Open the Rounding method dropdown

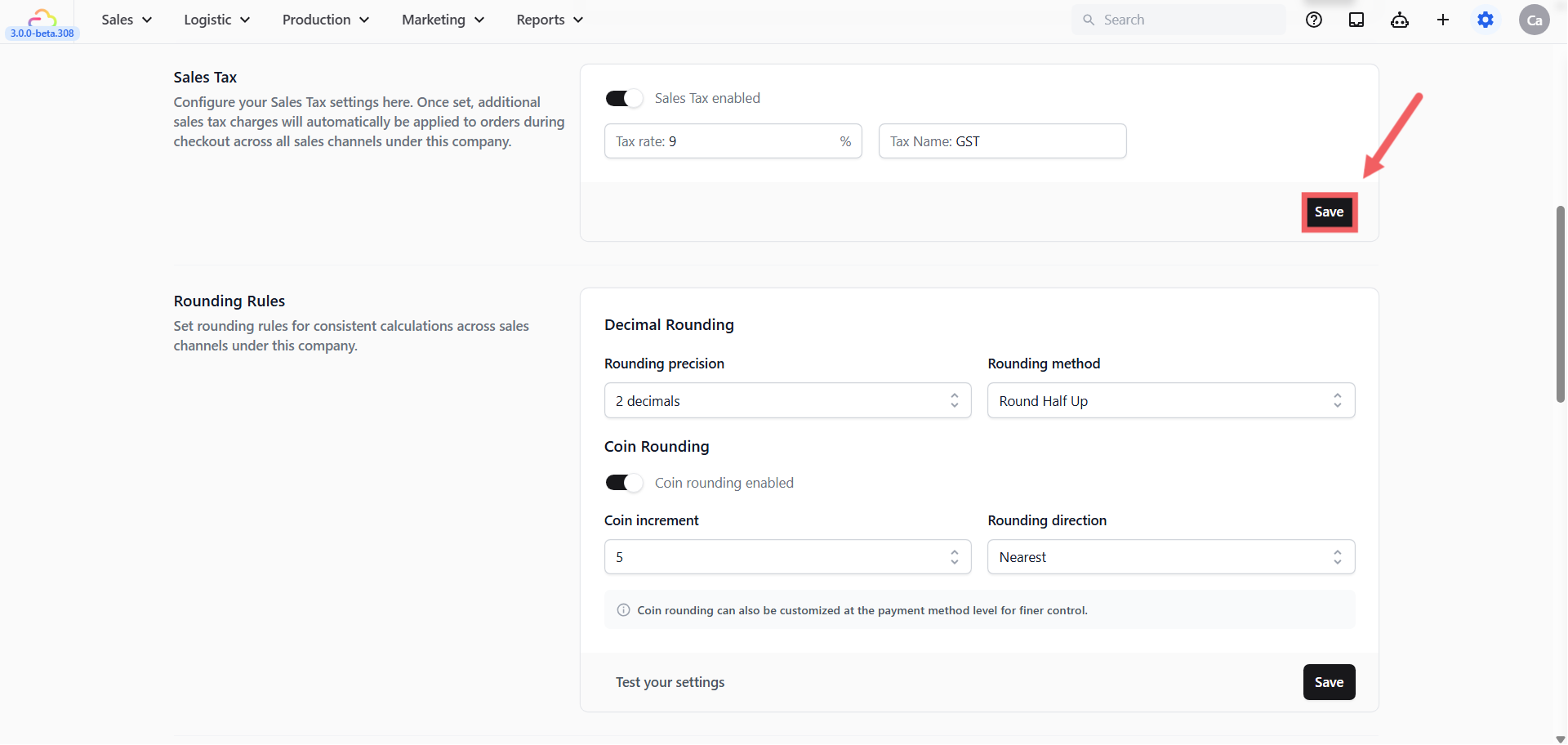tap(1171, 400)
